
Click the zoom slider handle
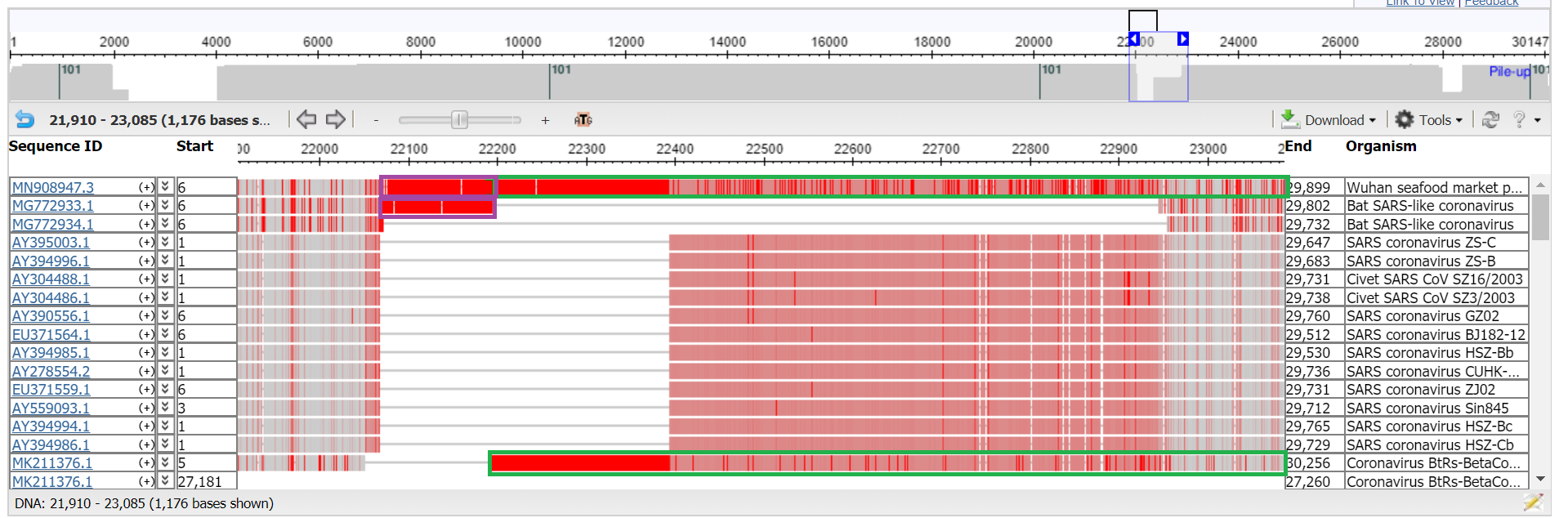point(459,120)
